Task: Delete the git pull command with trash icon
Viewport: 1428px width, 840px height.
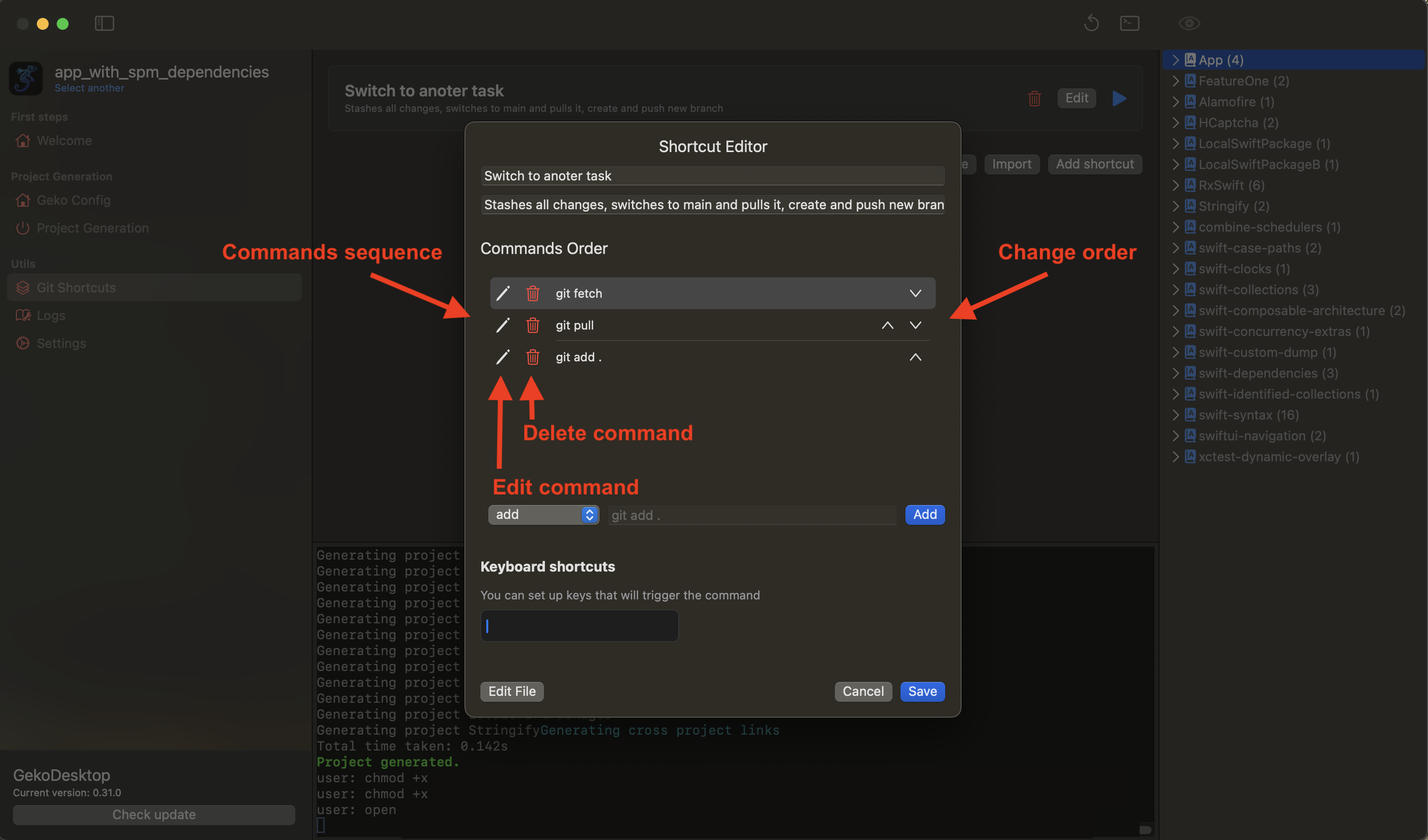Action: 532,325
